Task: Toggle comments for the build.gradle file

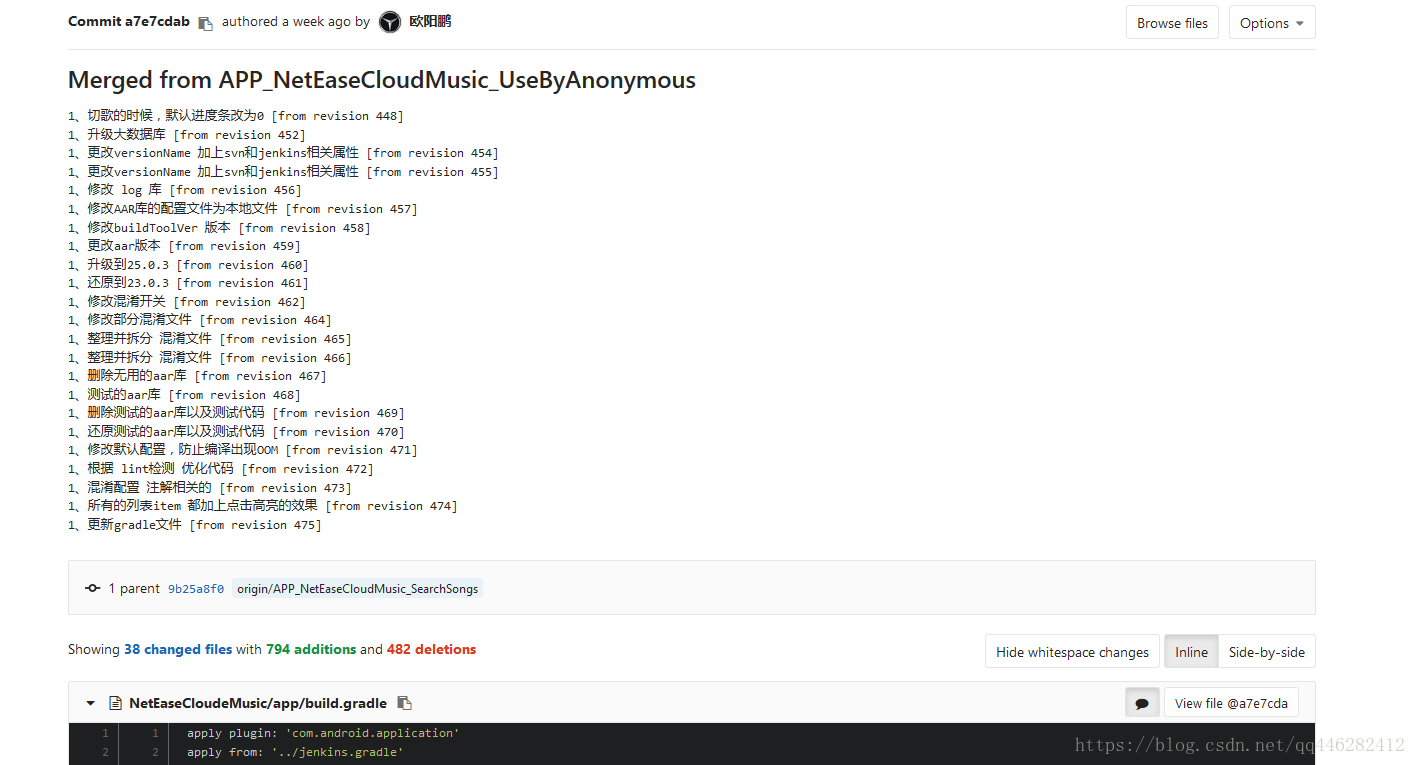Action: point(1142,703)
